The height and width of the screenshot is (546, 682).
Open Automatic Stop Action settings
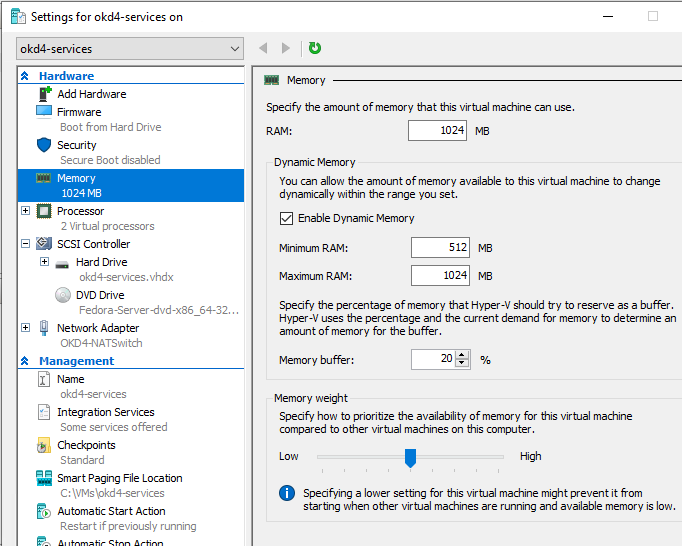coord(110,542)
